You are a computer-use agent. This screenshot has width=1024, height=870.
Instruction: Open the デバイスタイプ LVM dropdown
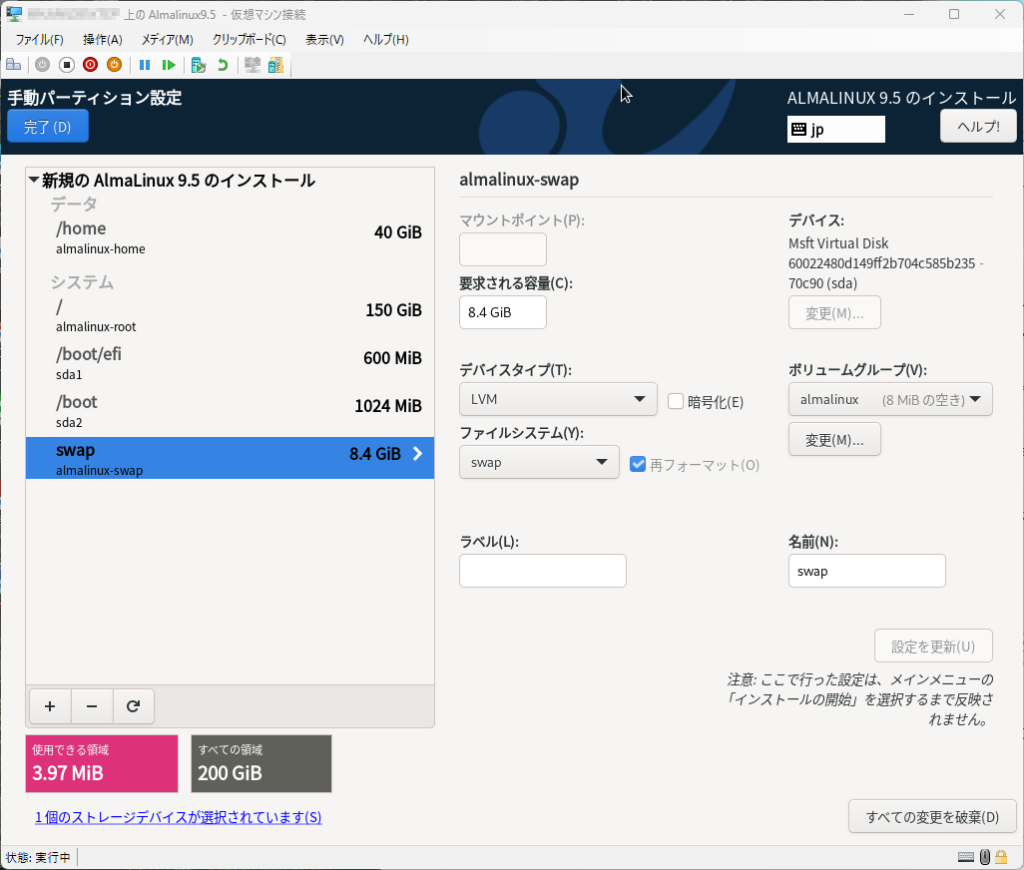coord(558,401)
